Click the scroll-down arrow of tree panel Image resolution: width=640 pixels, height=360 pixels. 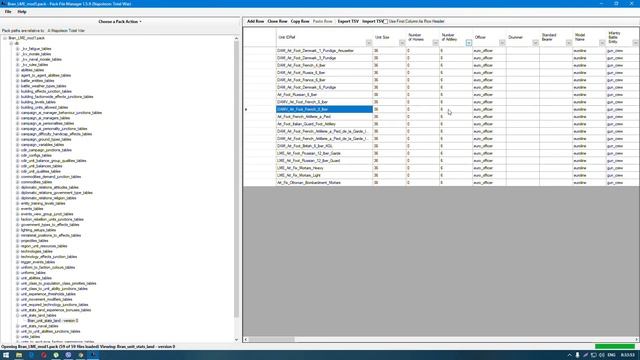coord(236,340)
